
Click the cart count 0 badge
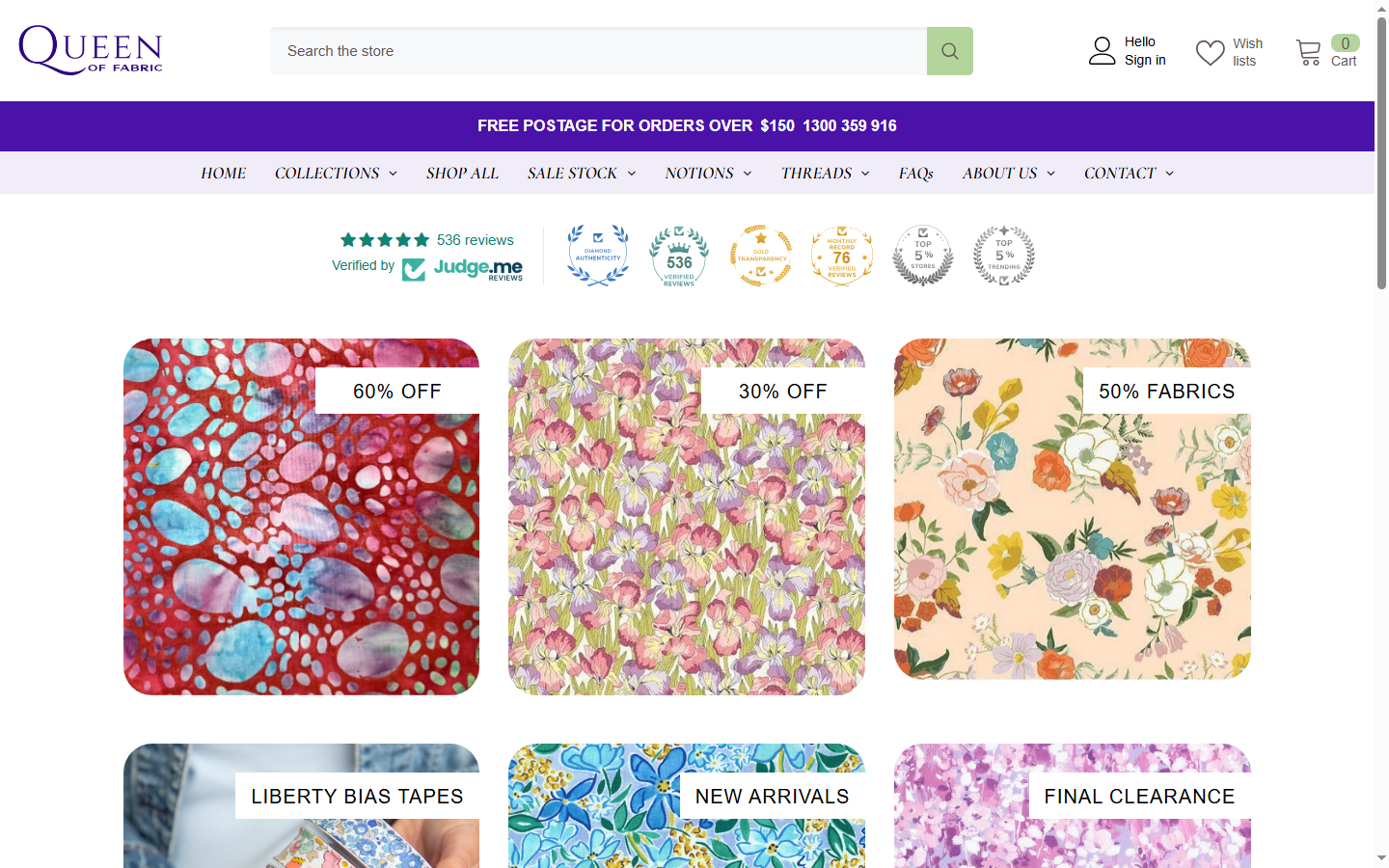point(1346,43)
